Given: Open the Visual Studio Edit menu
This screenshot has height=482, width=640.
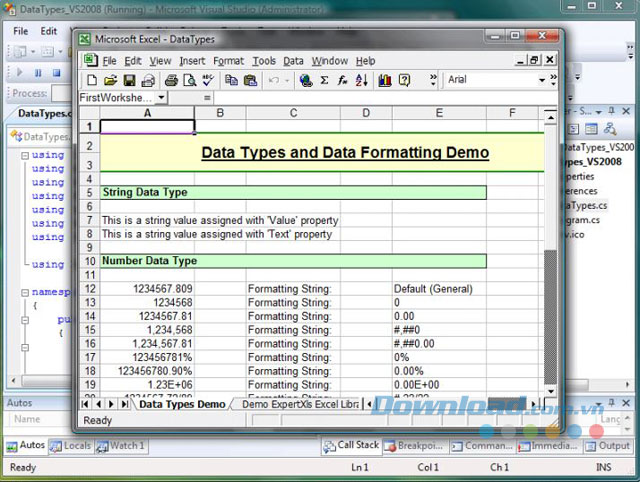Looking at the screenshot, I should click(49, 31).
